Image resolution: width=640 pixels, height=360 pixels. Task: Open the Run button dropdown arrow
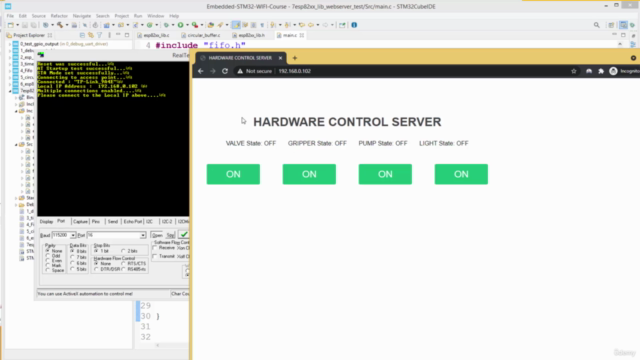pos(187,25)
